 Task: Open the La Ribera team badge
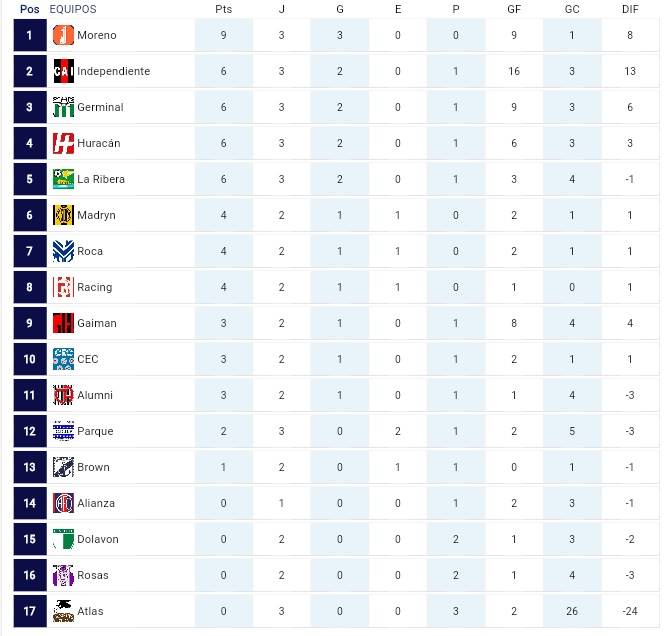(63, 179)
